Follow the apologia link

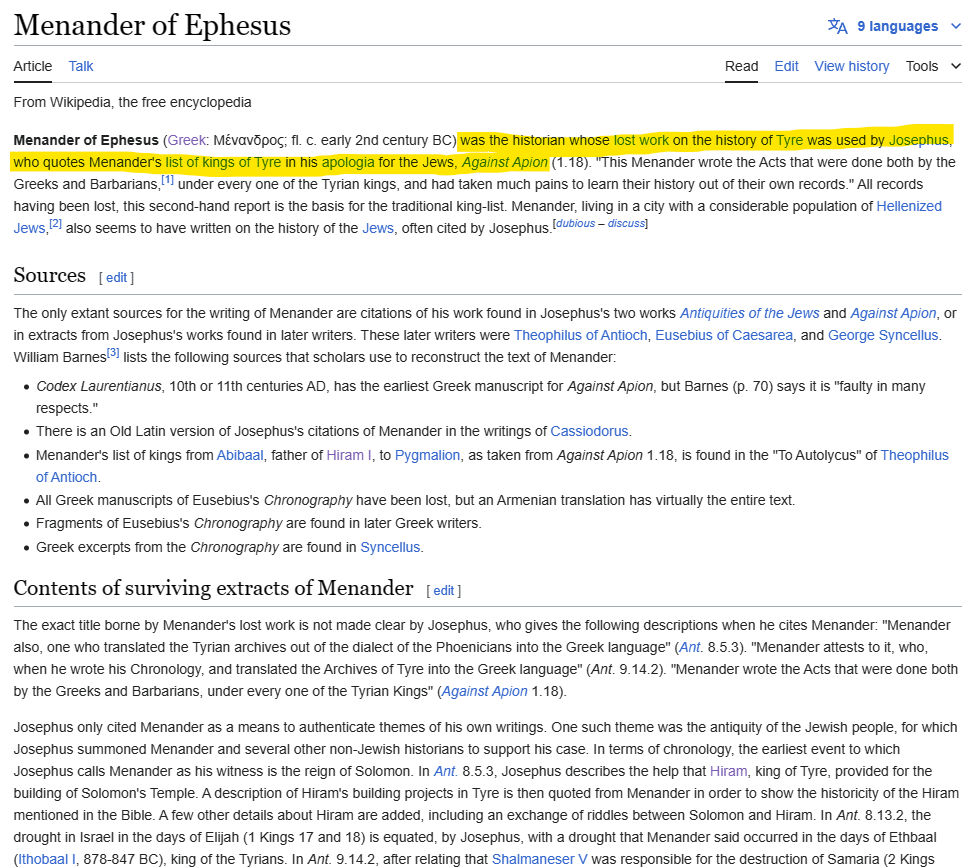pos(348,162)
